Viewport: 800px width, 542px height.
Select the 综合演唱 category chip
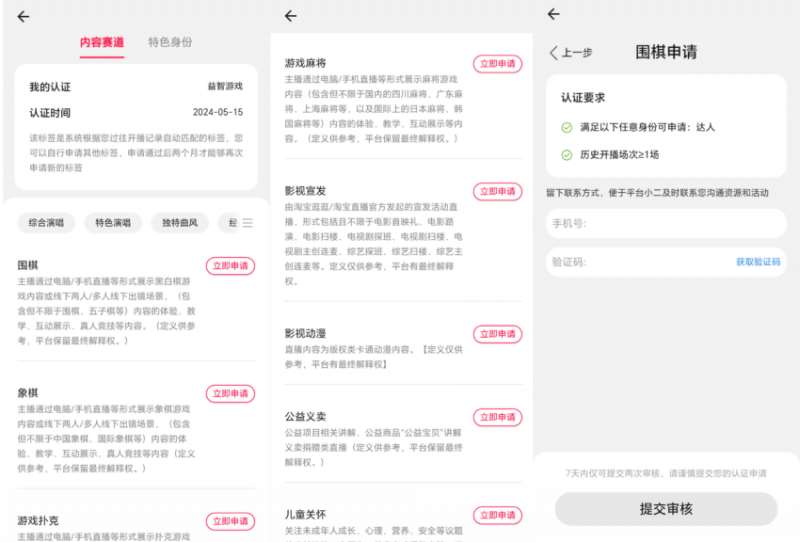46,223
